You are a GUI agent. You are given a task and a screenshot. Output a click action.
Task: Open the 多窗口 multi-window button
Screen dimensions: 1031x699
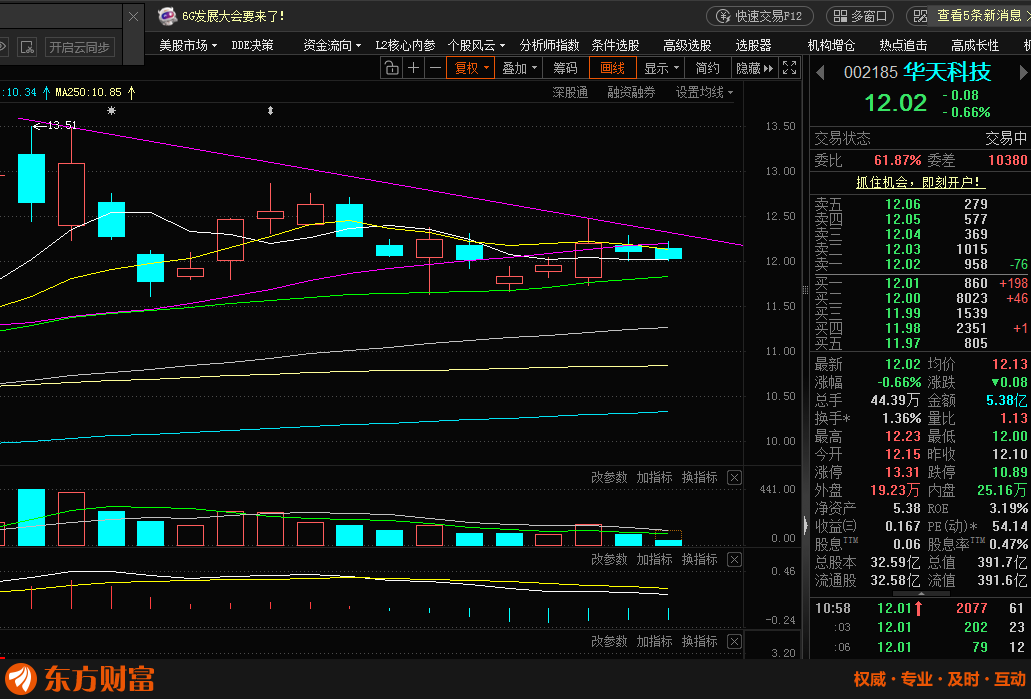(860, 16)
